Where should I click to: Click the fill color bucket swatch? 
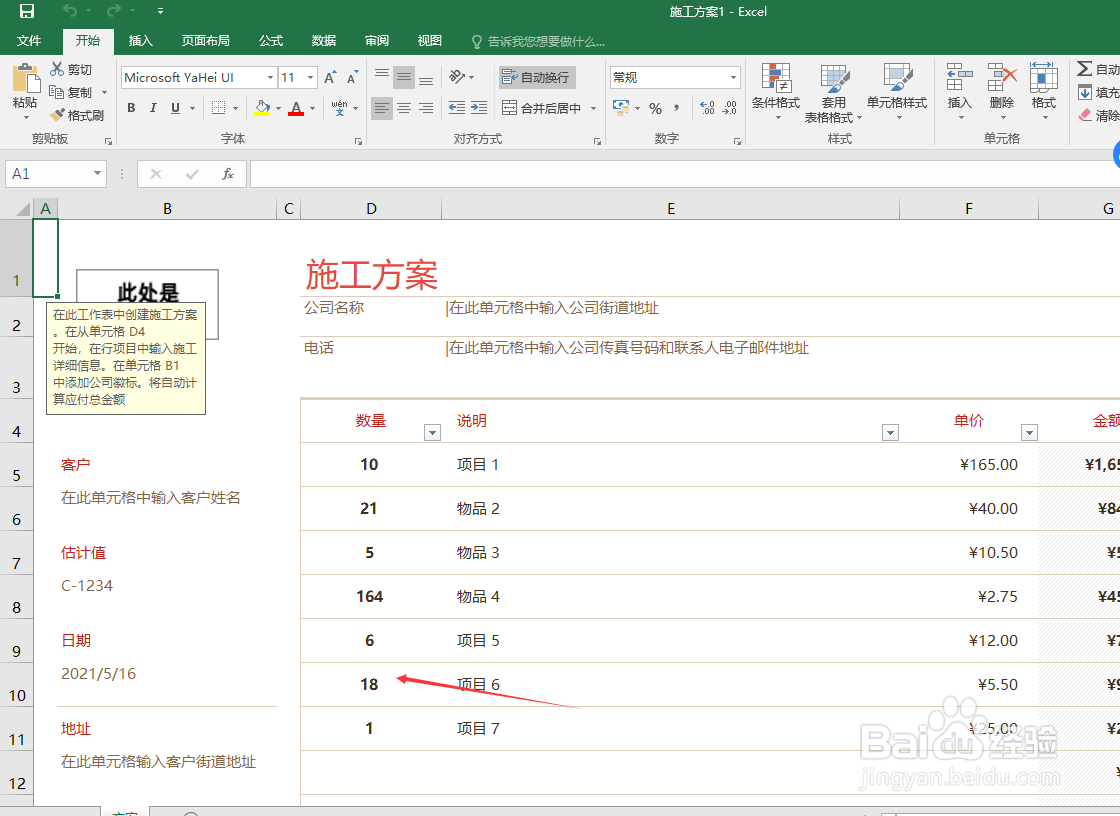coord(262,109)
